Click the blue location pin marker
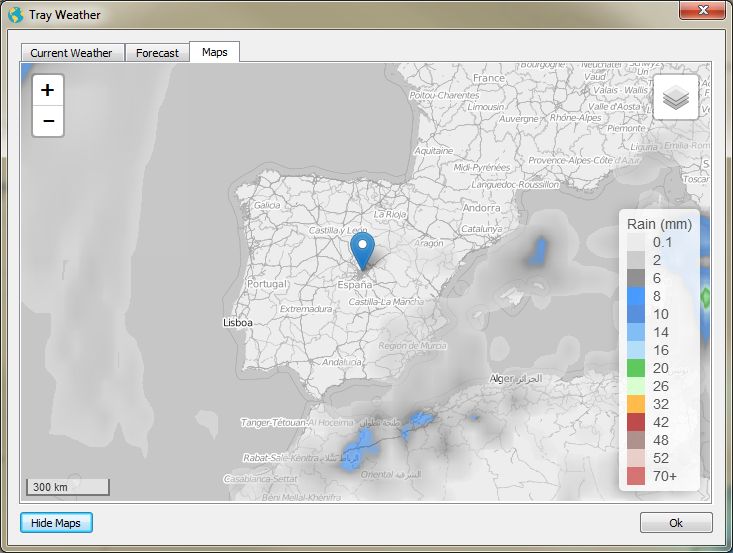This screenshot has width=733, height=553. pos(362,251)
